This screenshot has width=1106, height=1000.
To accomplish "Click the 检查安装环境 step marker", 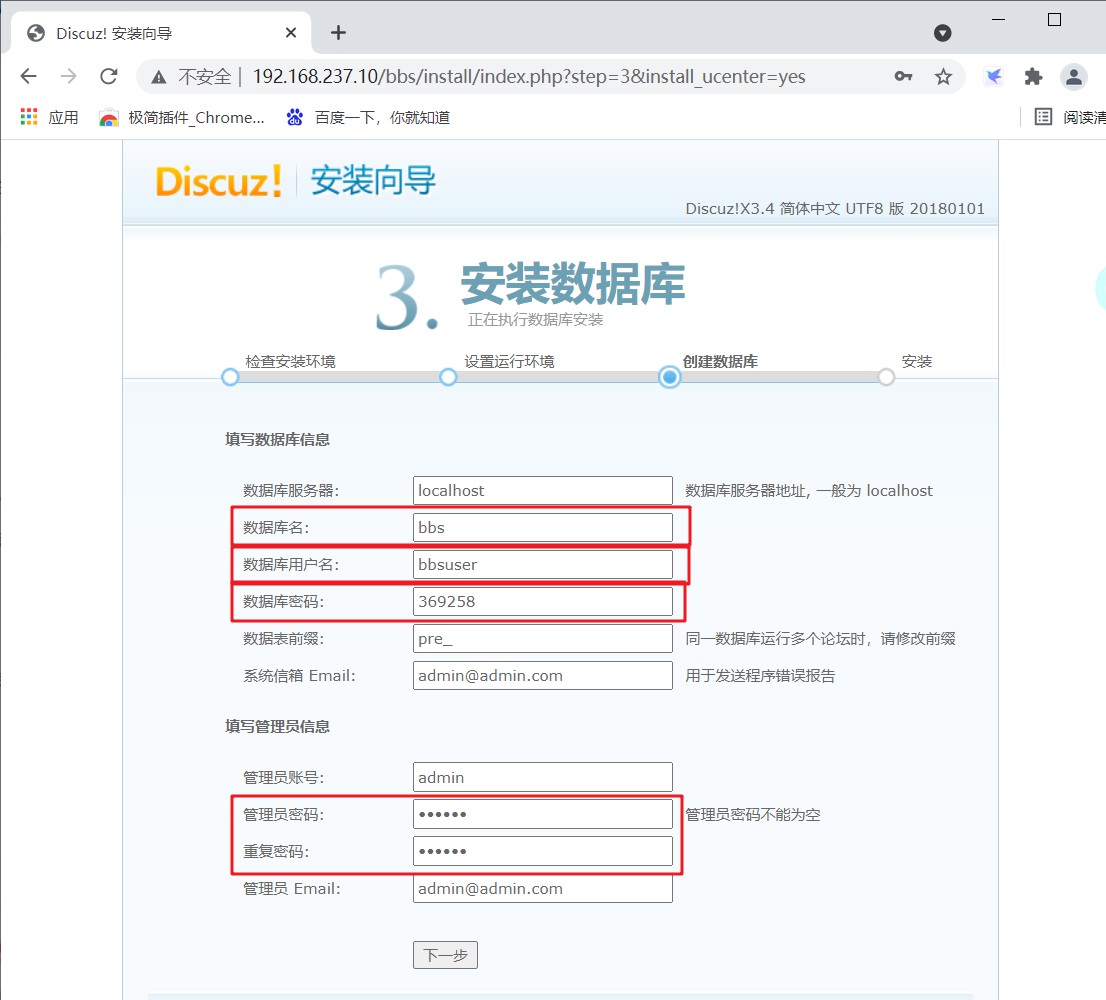I will (x=230, y=377).
